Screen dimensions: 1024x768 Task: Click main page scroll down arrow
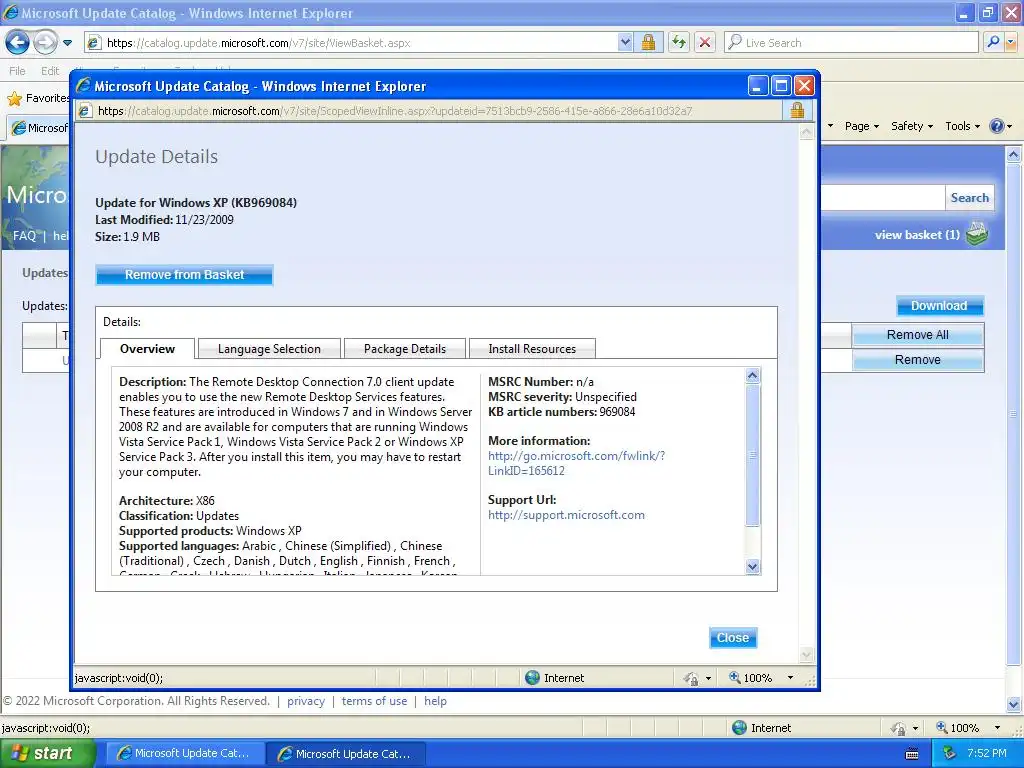1014,705
